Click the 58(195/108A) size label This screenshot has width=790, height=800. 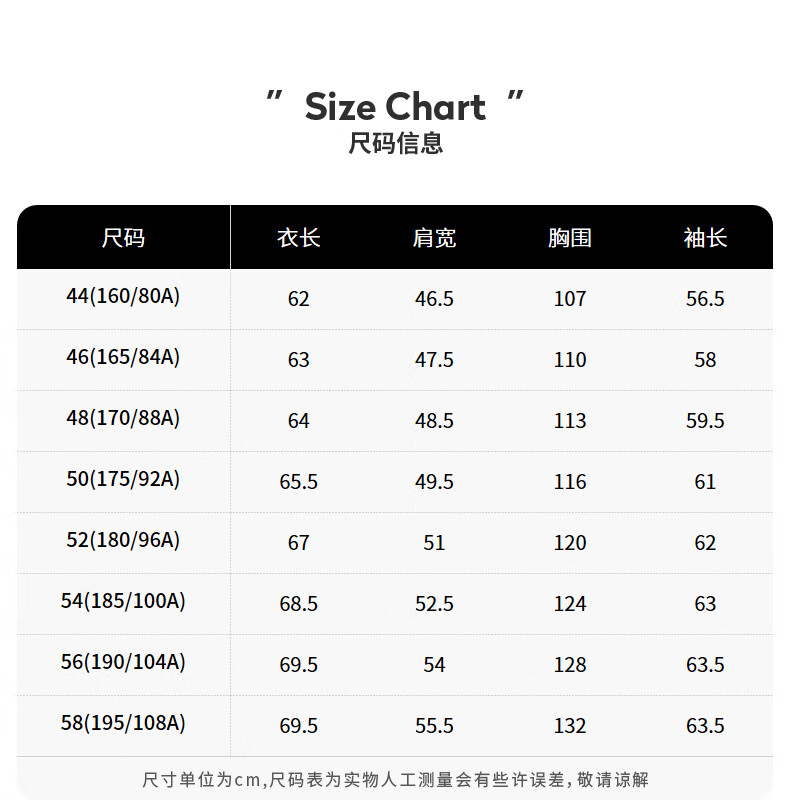123,724
